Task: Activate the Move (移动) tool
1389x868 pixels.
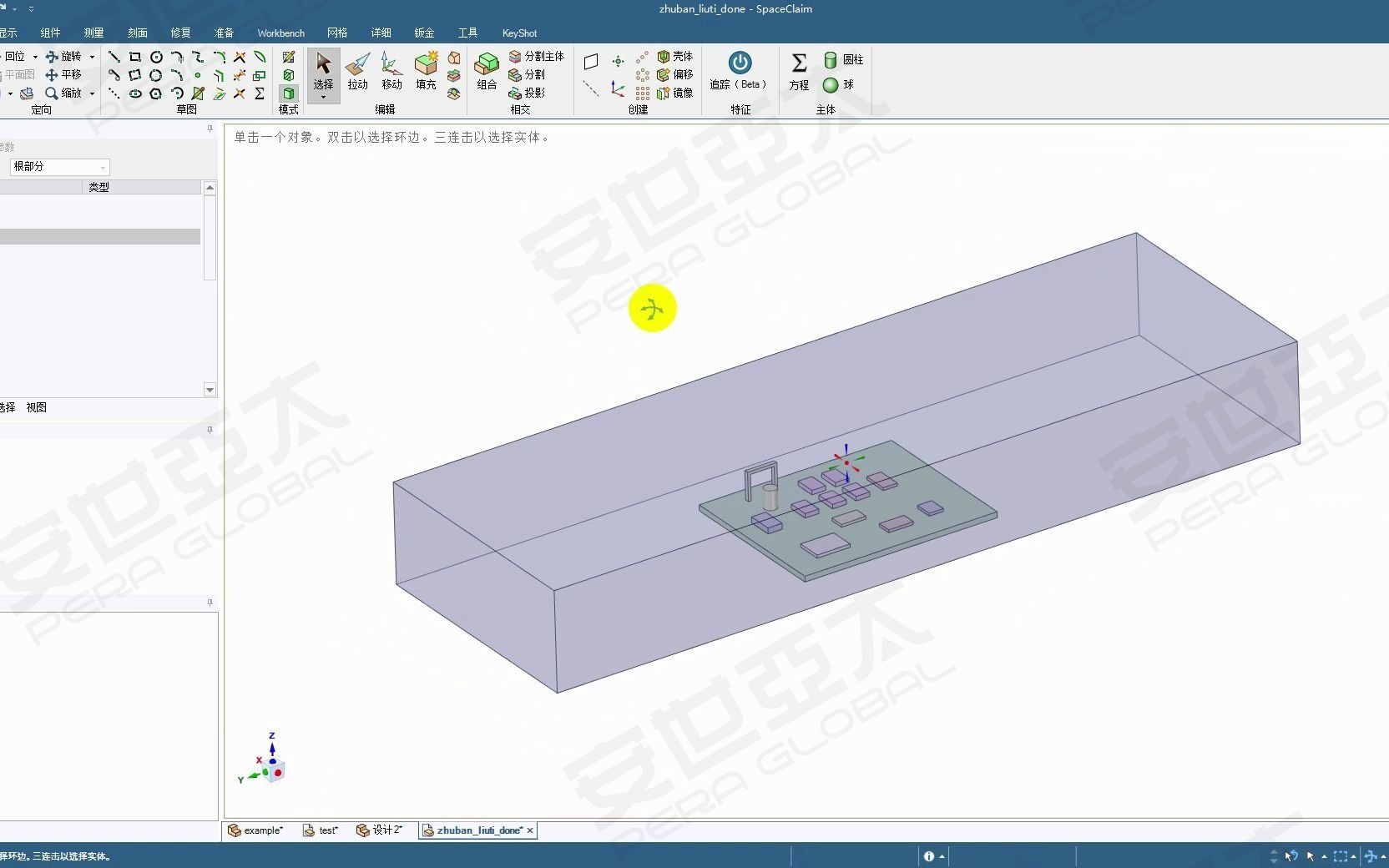Action: [391, 70]
